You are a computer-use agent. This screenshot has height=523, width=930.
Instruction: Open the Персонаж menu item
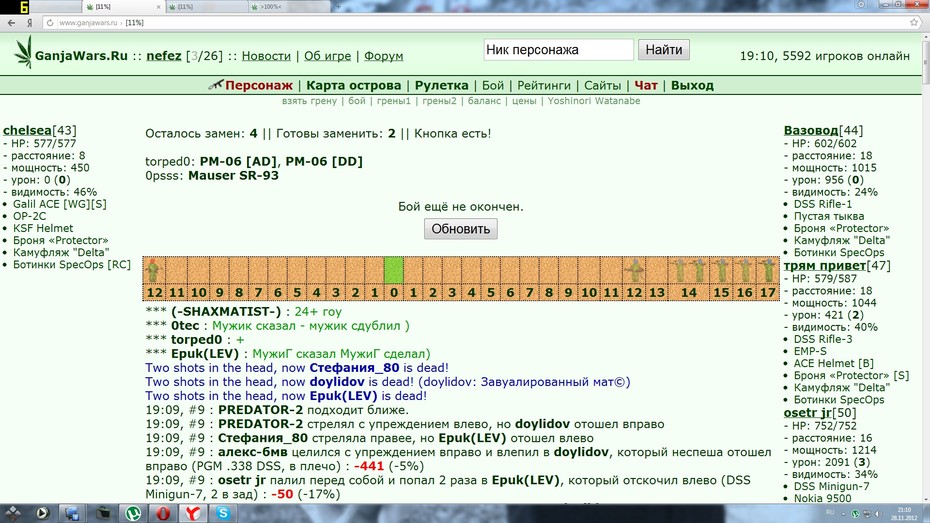[x=259, y=85]
